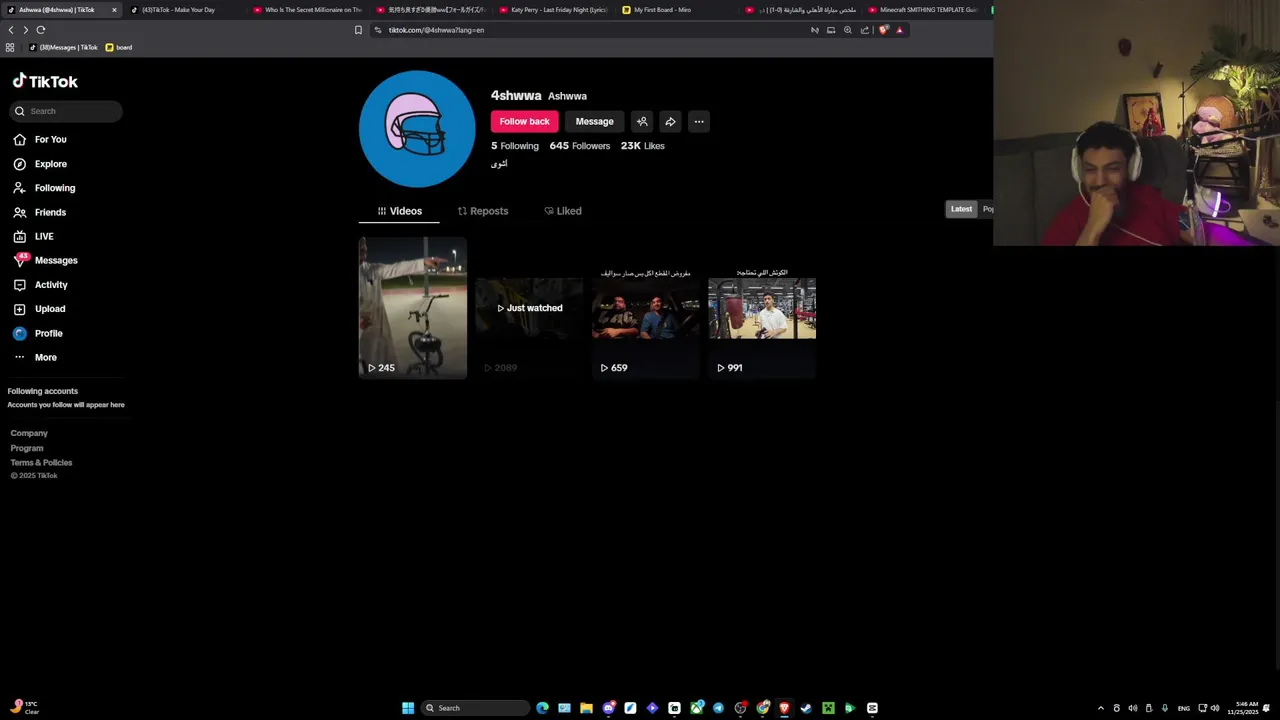
Task: Click the Message button
Action: [594, 121]
